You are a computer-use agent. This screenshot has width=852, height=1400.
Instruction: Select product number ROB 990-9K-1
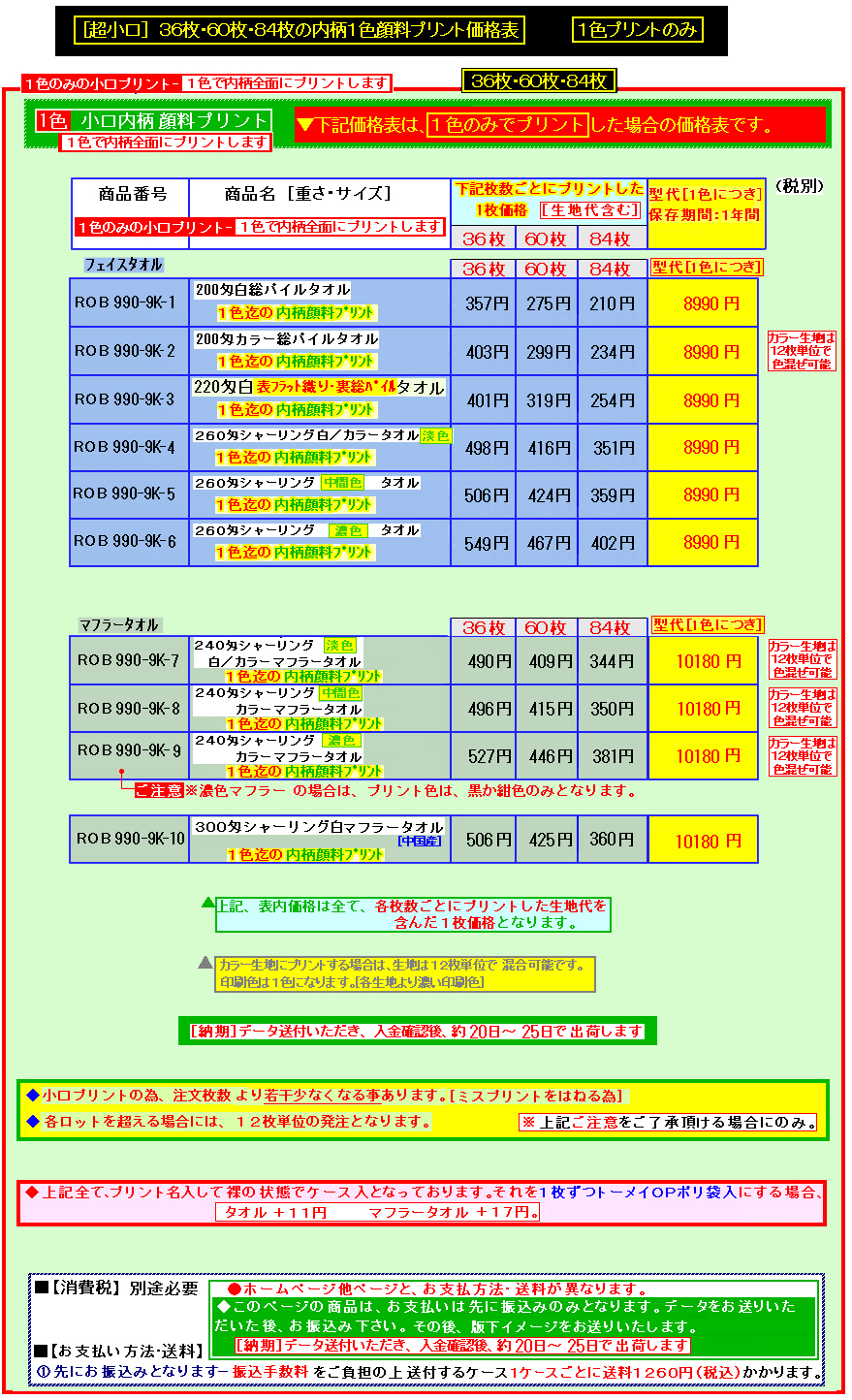[125, 303]
